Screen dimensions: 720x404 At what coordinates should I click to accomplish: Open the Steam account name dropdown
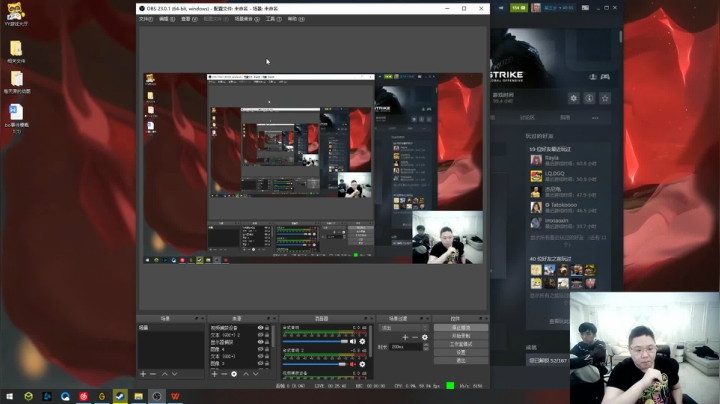(558, 8)
